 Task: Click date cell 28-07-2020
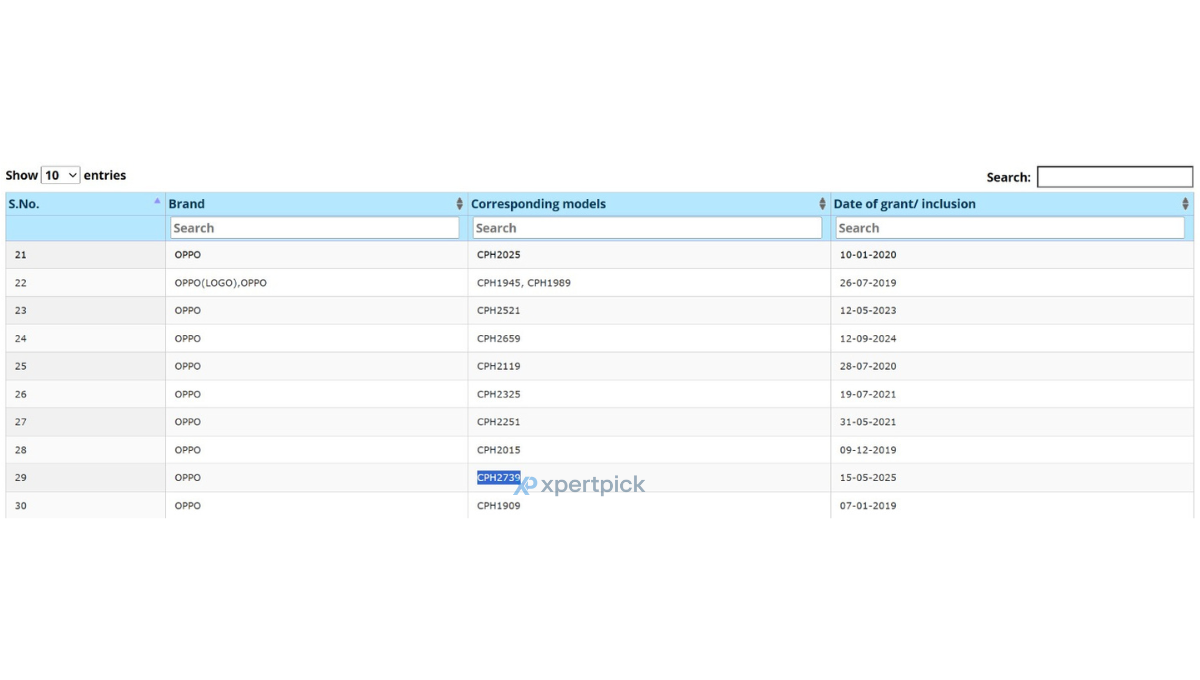point(1012,367)
